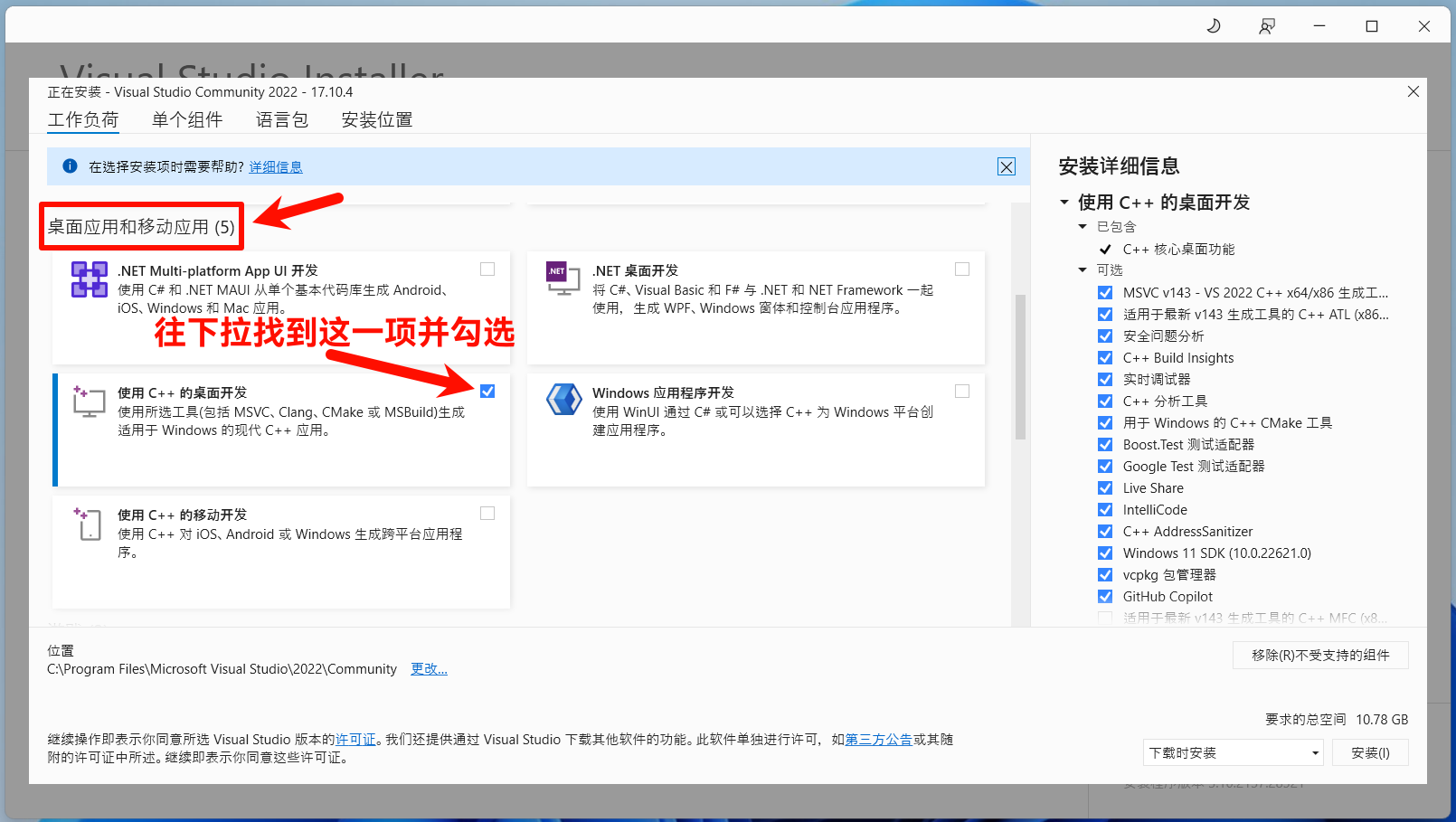Click the C++ mobile development phone icon
This screenshot has width=1456, height=822.
tap(88, 524)
